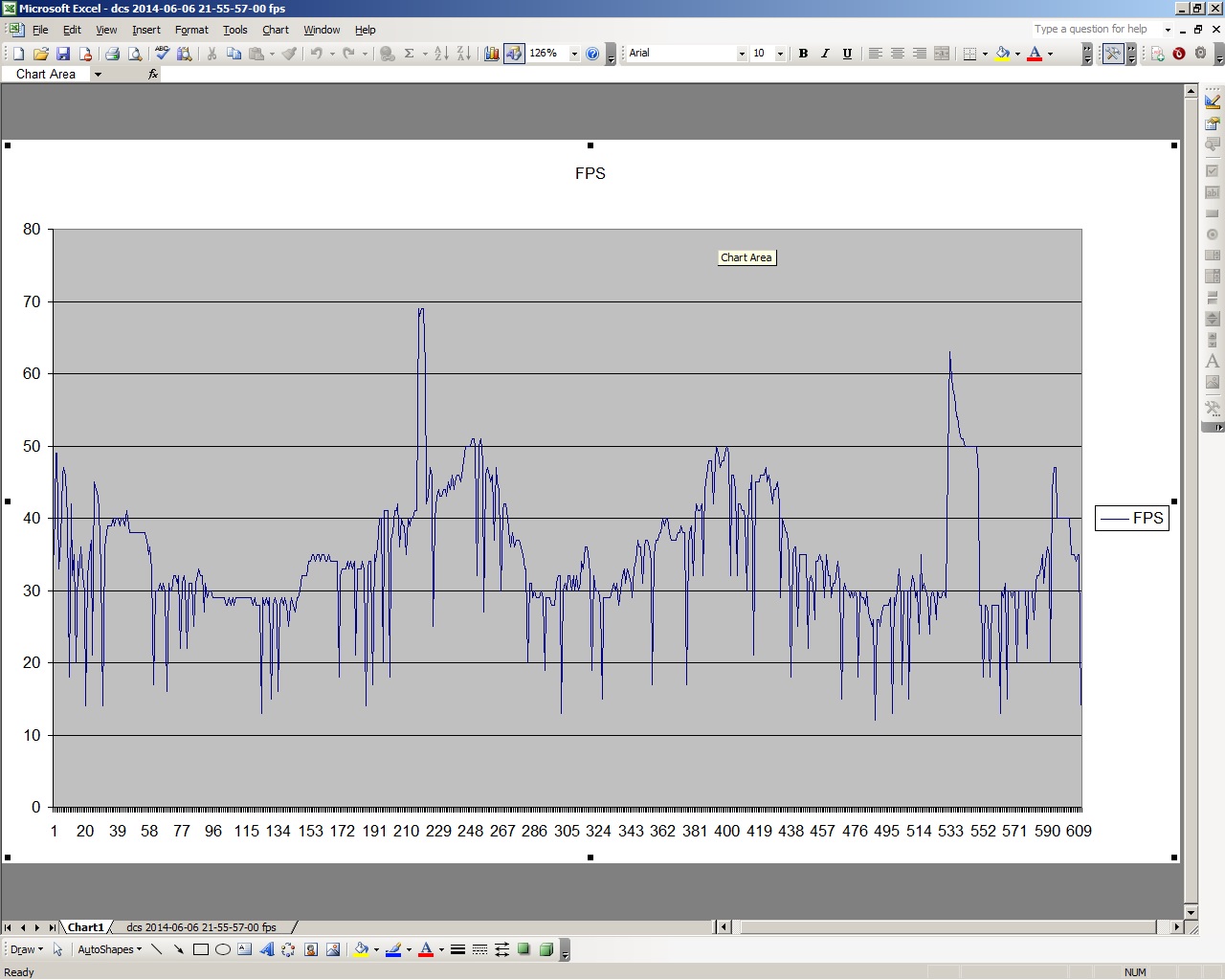Click the Draw menu button

coord(26,949)
